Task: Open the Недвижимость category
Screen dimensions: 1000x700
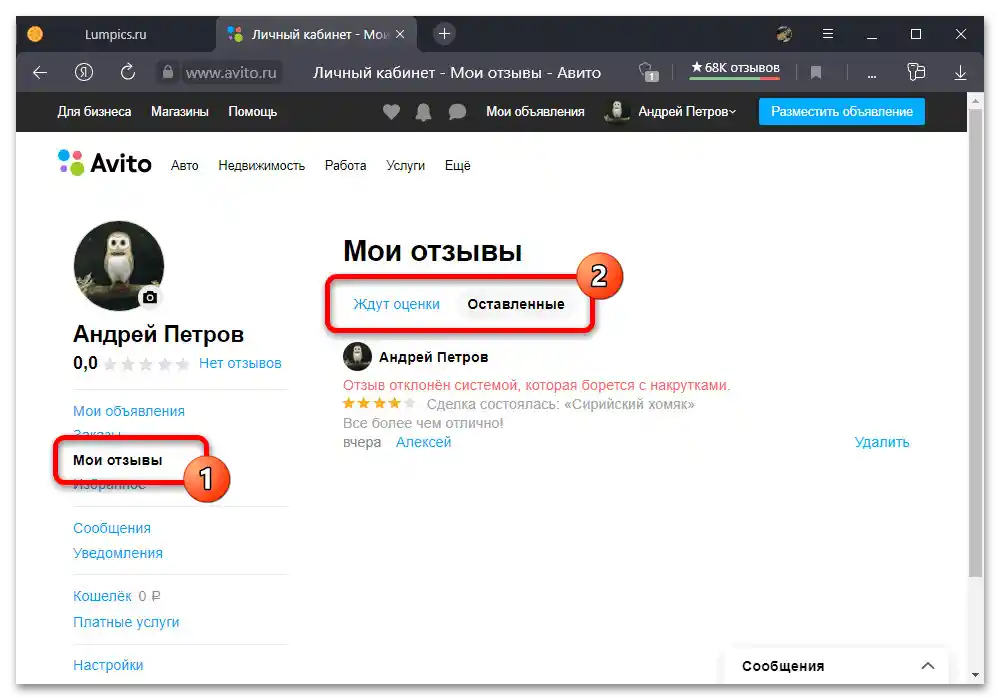Action: point(261,166)
